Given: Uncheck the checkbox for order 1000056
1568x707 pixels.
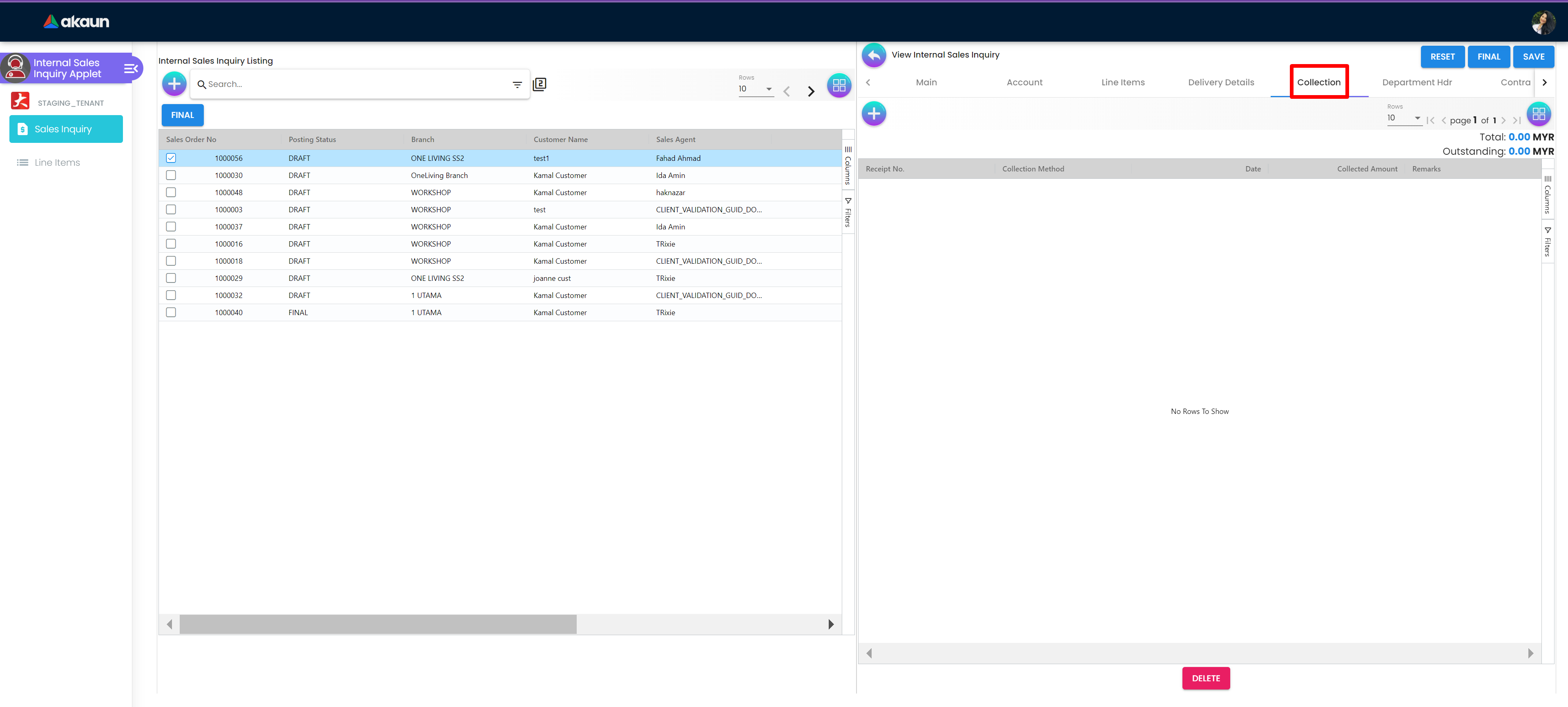Looking at the screenshot, I should point(171,158).
